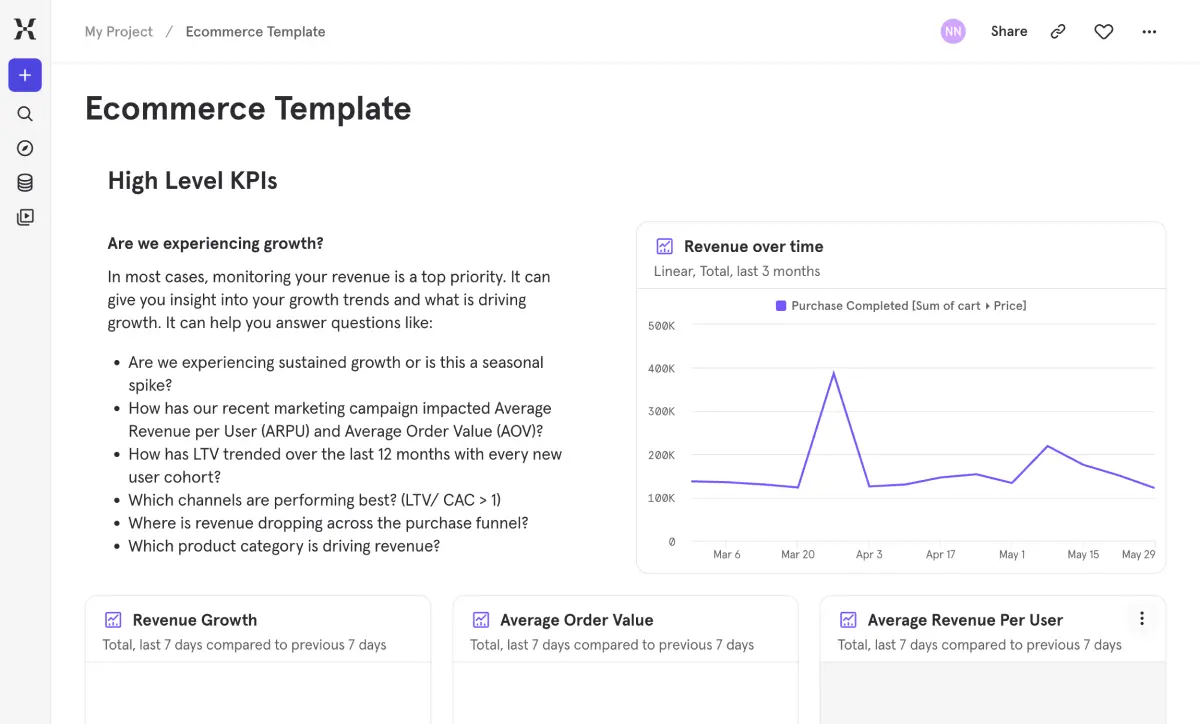Click the Mixpanel logo in the sidebar

25,30
